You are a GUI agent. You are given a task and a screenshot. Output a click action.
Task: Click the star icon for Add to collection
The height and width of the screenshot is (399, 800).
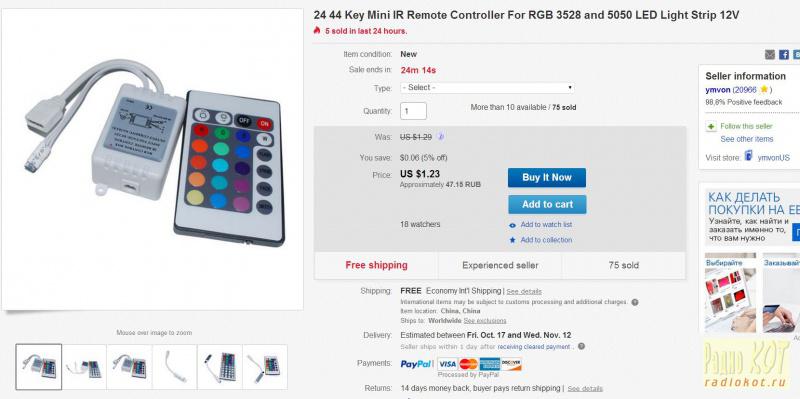513,240
